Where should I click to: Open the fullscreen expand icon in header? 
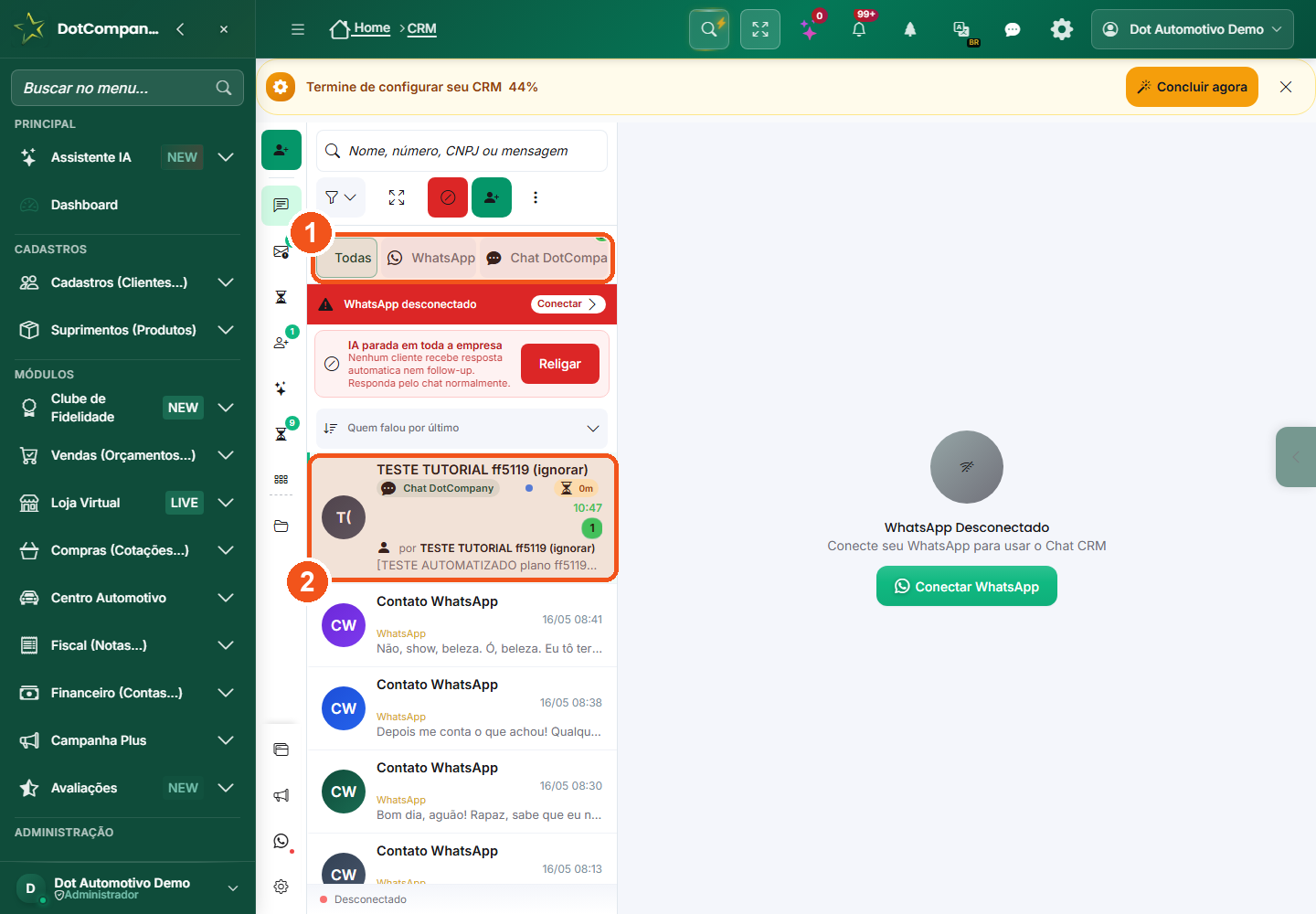coord(760,29)
